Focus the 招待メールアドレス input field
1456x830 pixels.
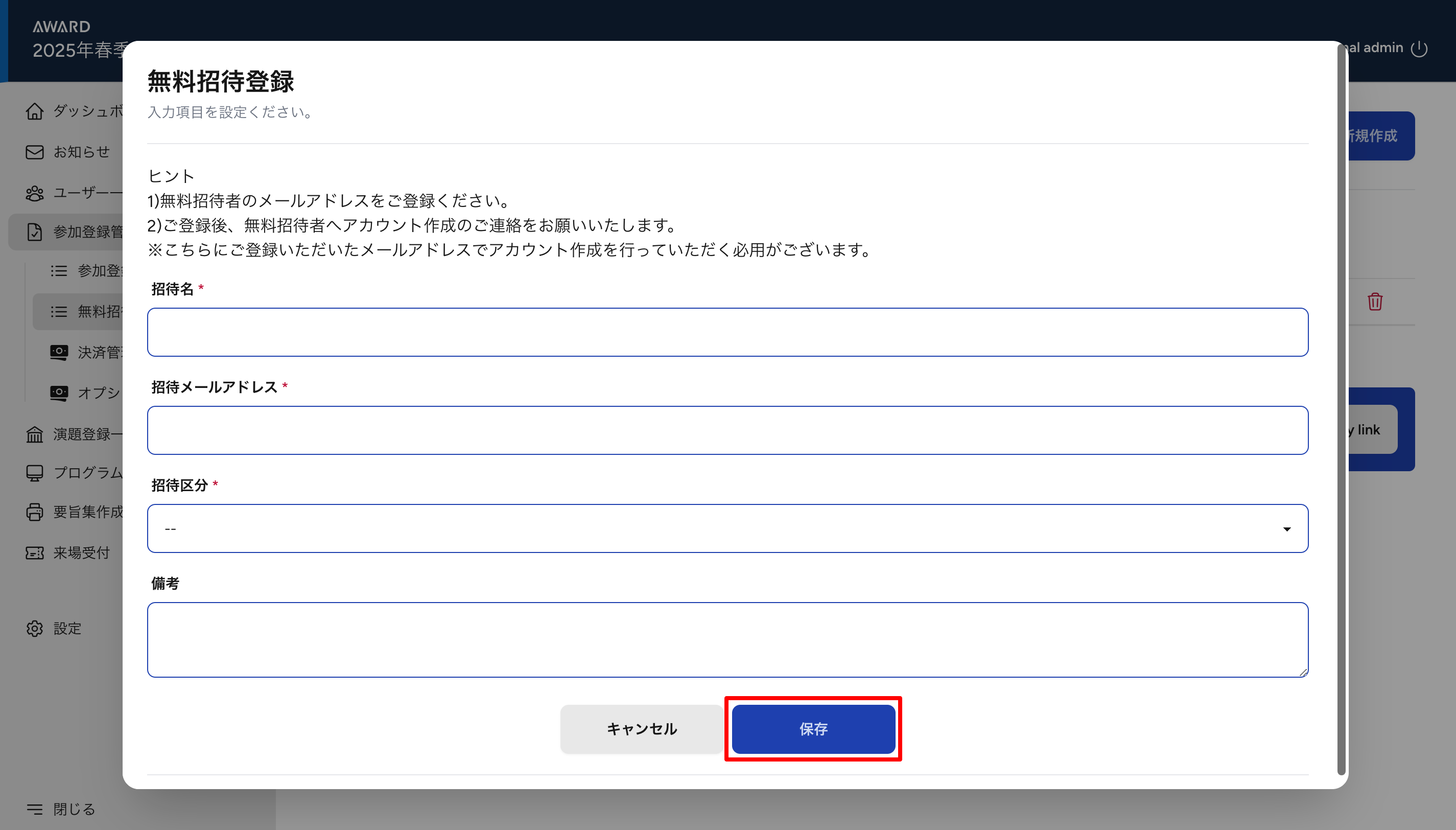pos(727,430)
